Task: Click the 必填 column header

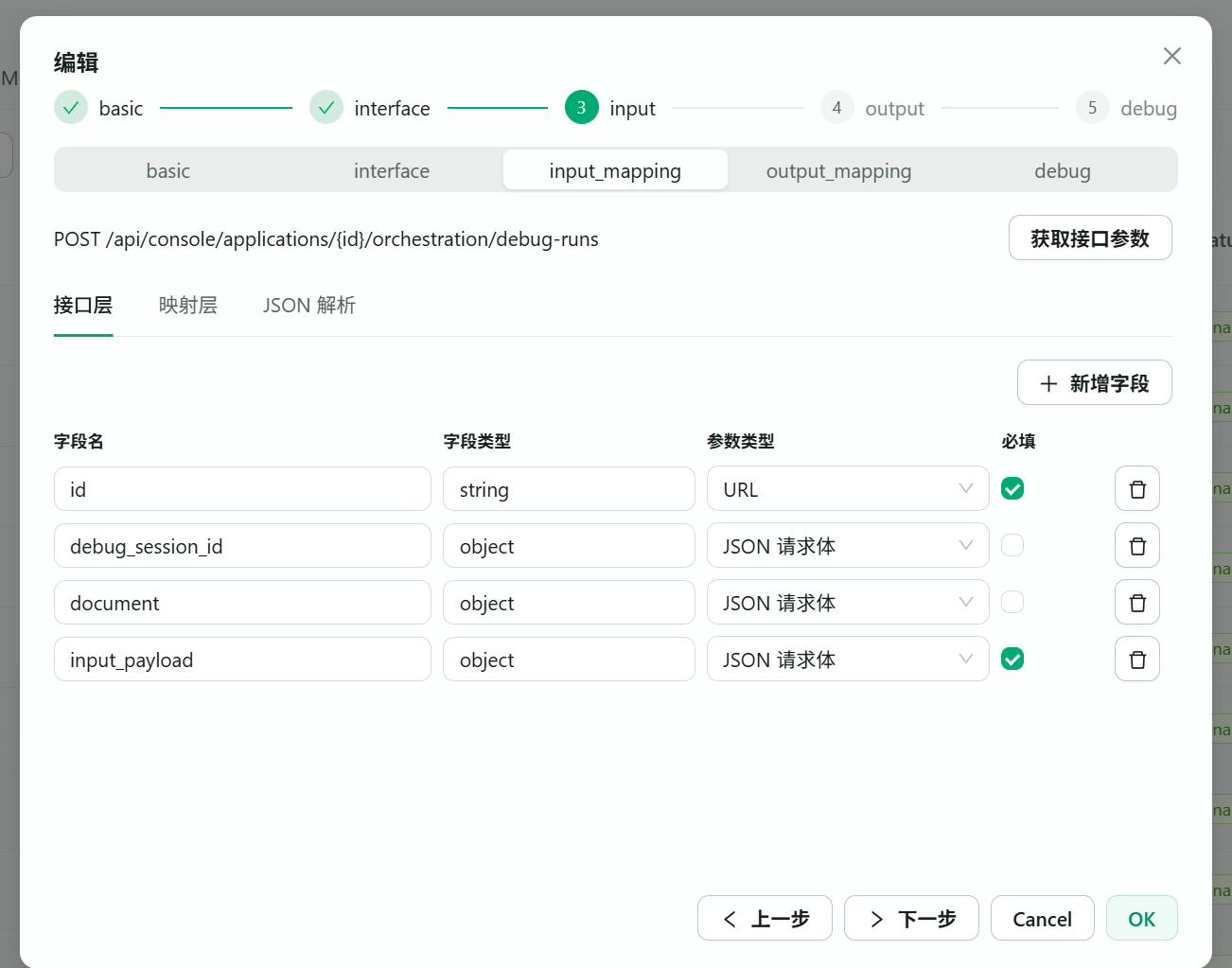Action: (x=1018, y=441)
